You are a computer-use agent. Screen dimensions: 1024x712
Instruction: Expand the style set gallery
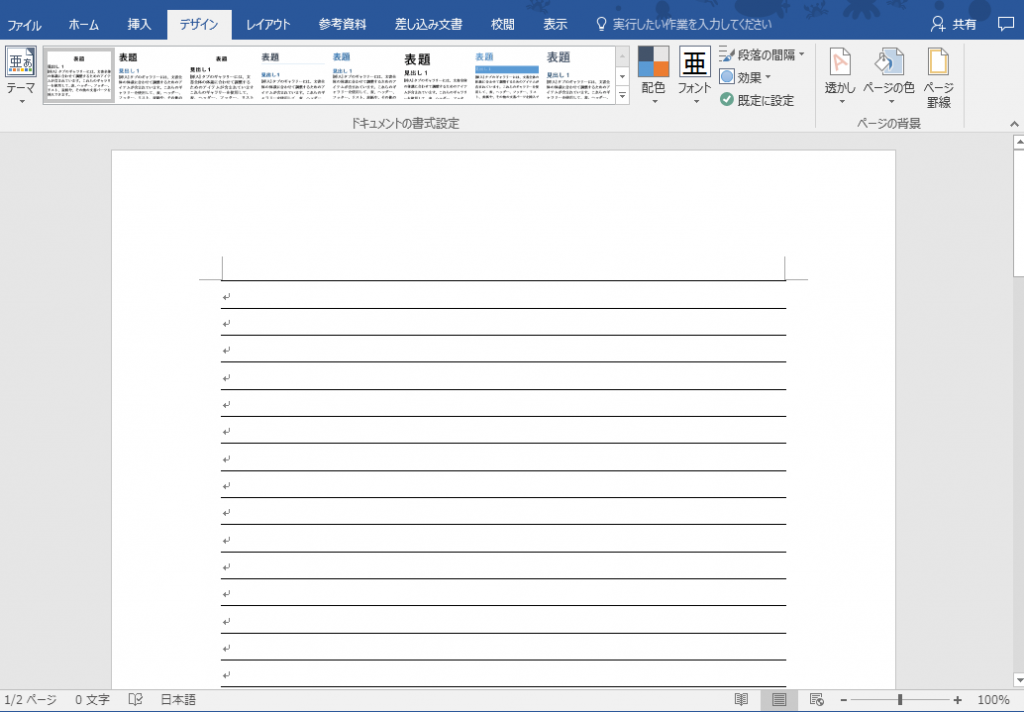point(622,95)
